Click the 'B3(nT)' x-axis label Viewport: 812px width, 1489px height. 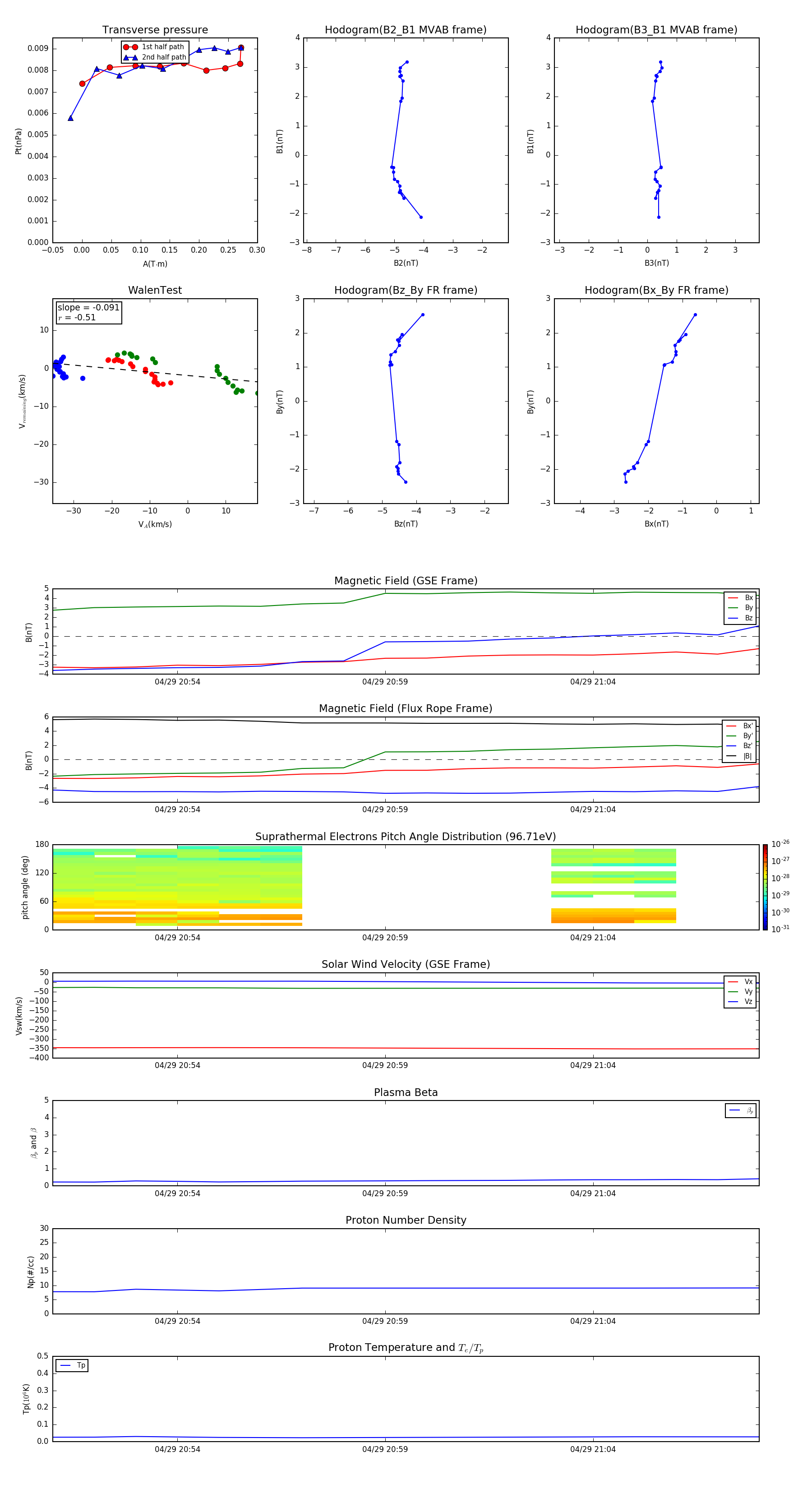[656, 263]
